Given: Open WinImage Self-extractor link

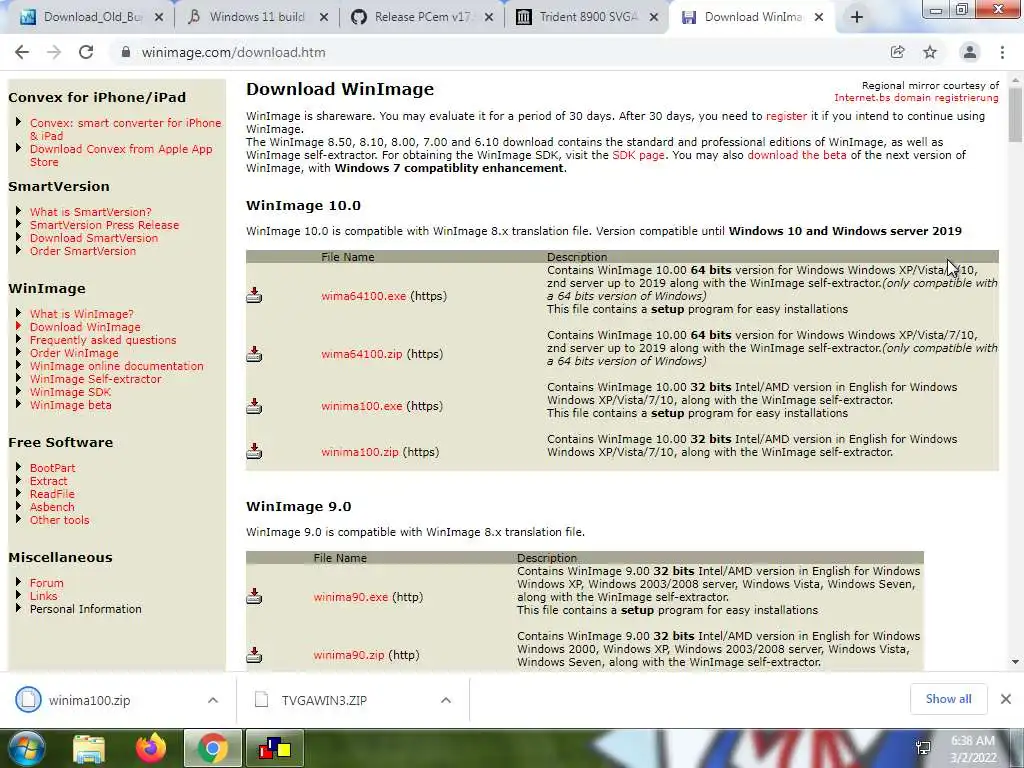Looking at the screenshot, I should tap(95, 379).
